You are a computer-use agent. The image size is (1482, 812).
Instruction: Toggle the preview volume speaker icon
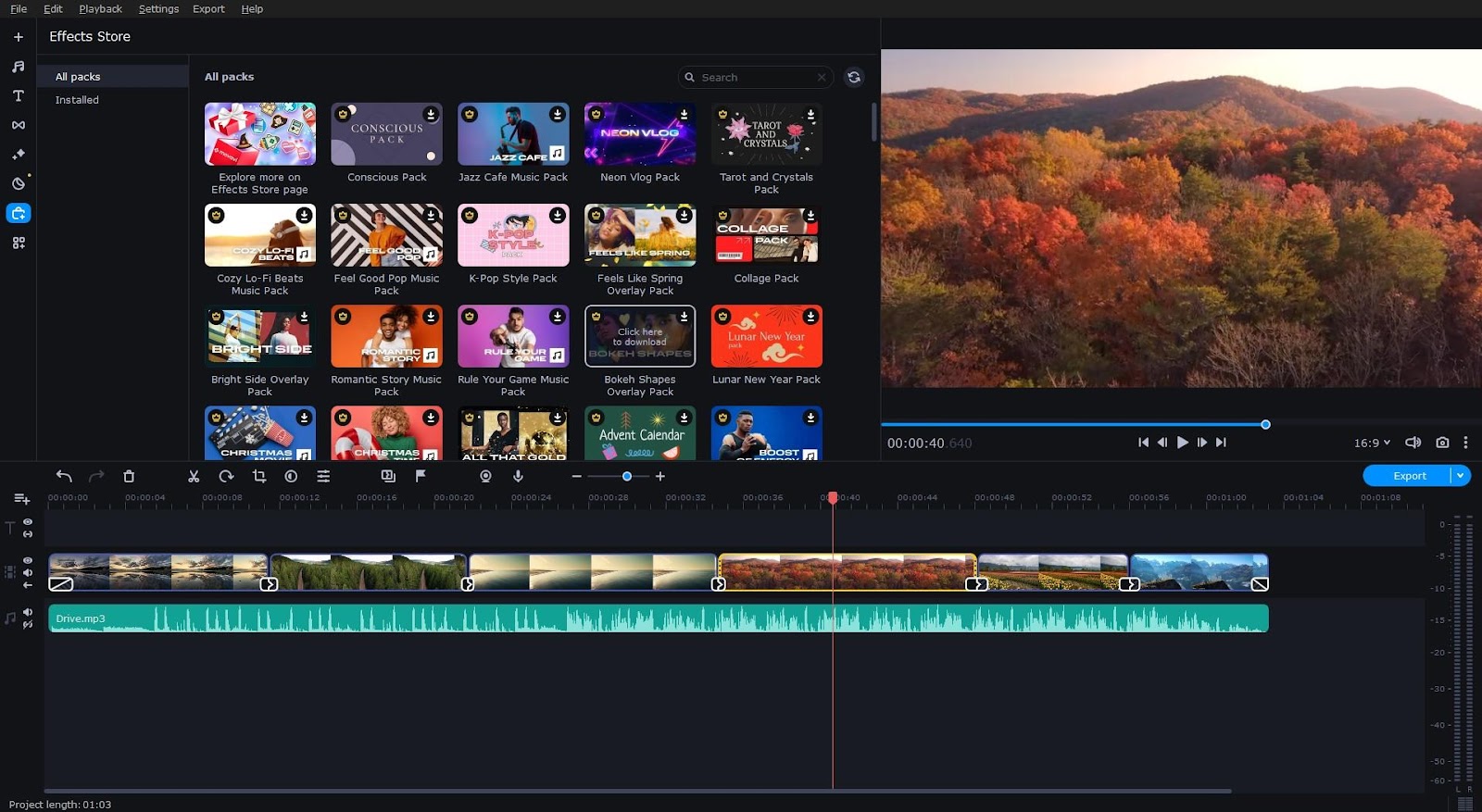(x=1413, y=443)
